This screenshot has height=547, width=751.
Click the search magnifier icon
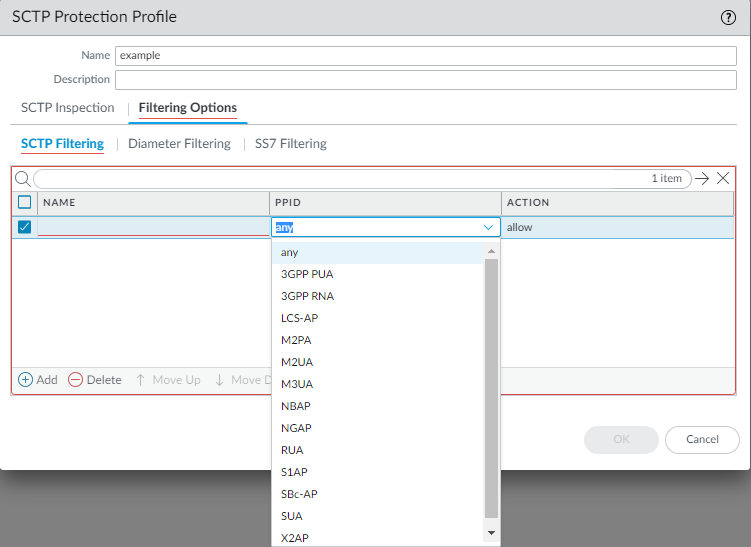pos(22,178)
